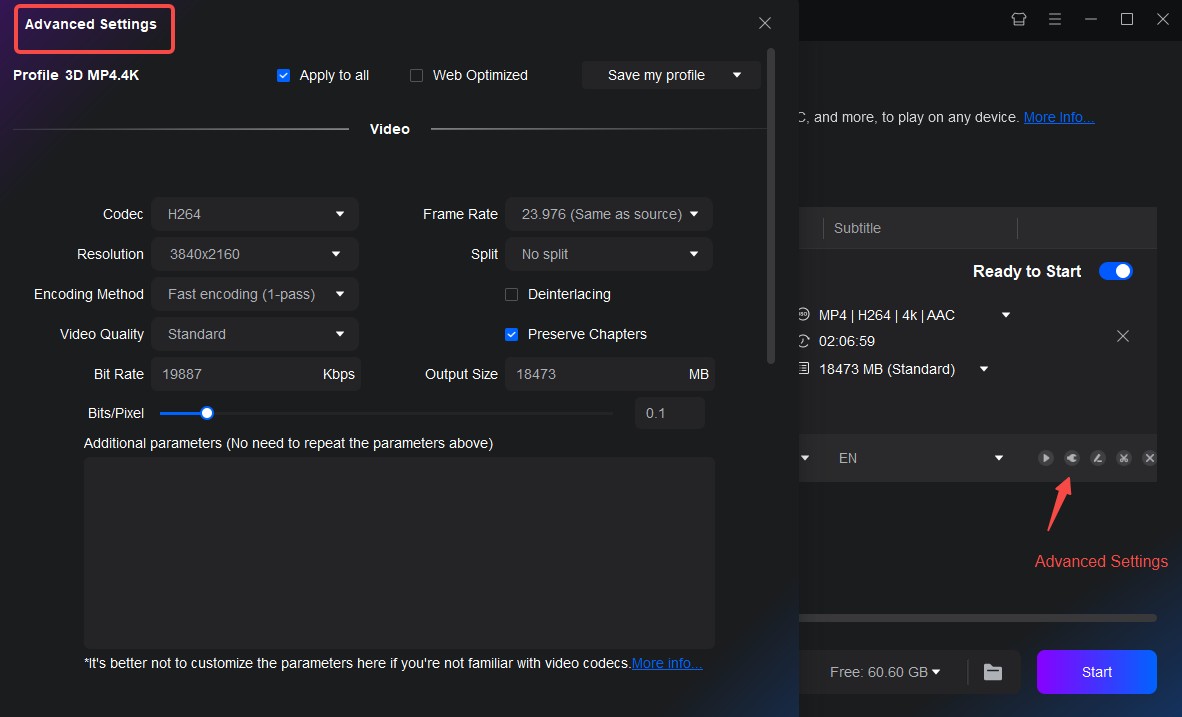
Task: Adjust the Bits/Pixel slider handle
Action: pyautogui.click(x=206, y=412)
